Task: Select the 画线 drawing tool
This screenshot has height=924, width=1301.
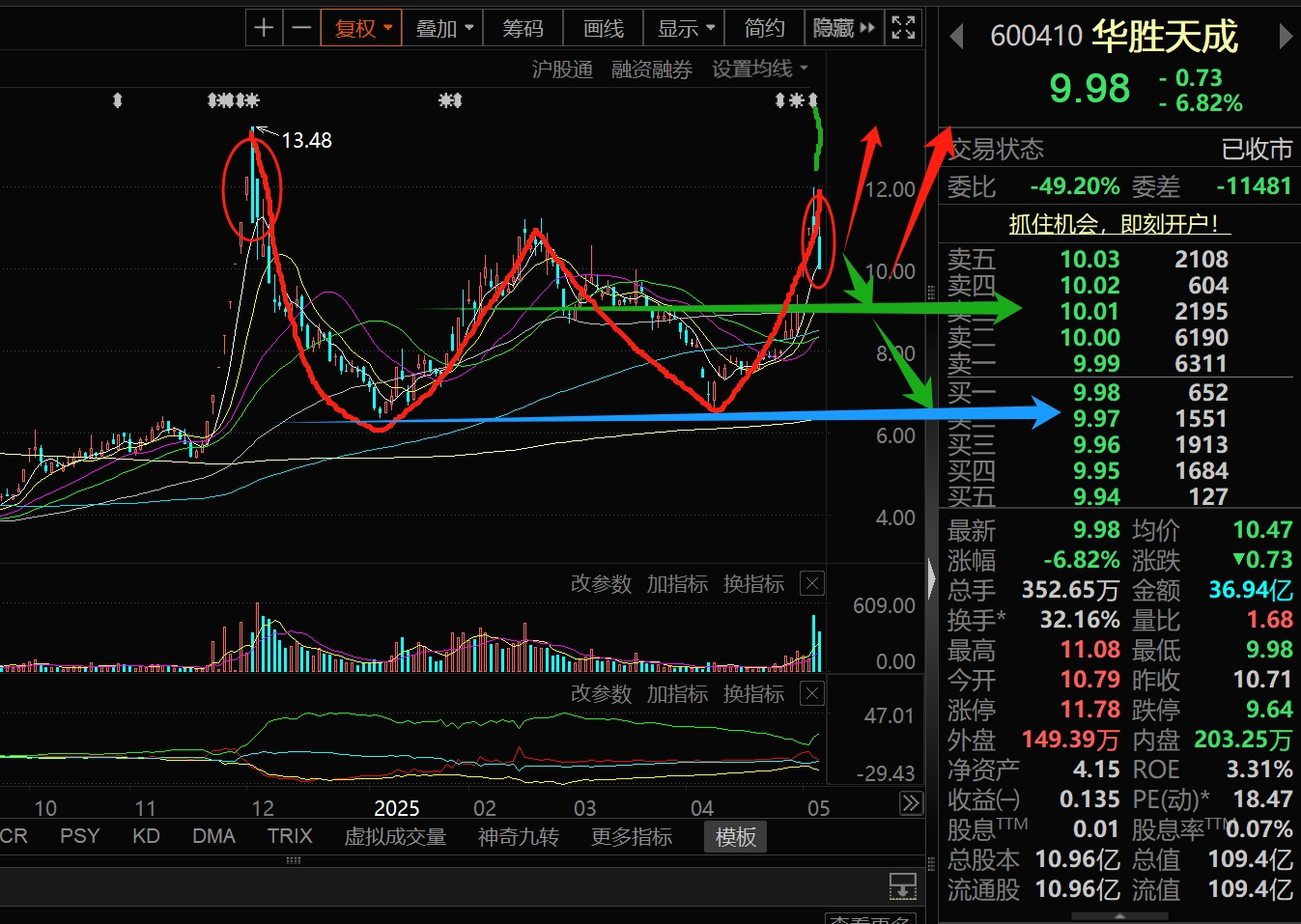Action: click(x=604, y=28)
